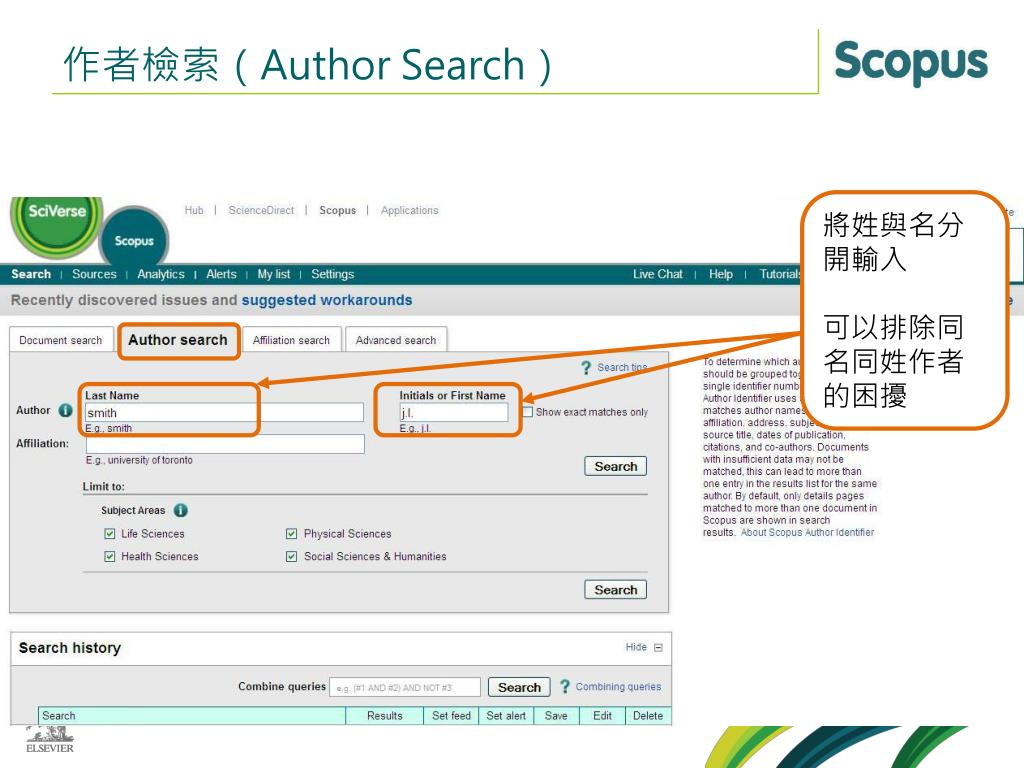1024x768 pixels.
Task: Click the Save column header
Action: point(556,716)
